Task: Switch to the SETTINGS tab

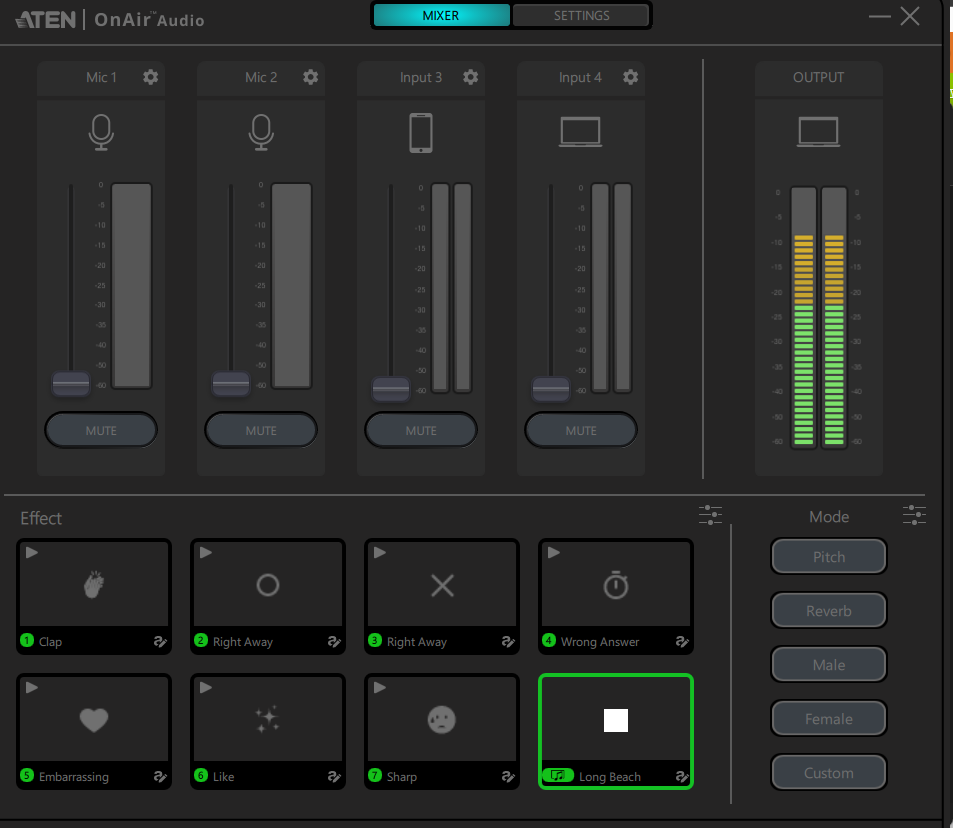Action: 581,15
